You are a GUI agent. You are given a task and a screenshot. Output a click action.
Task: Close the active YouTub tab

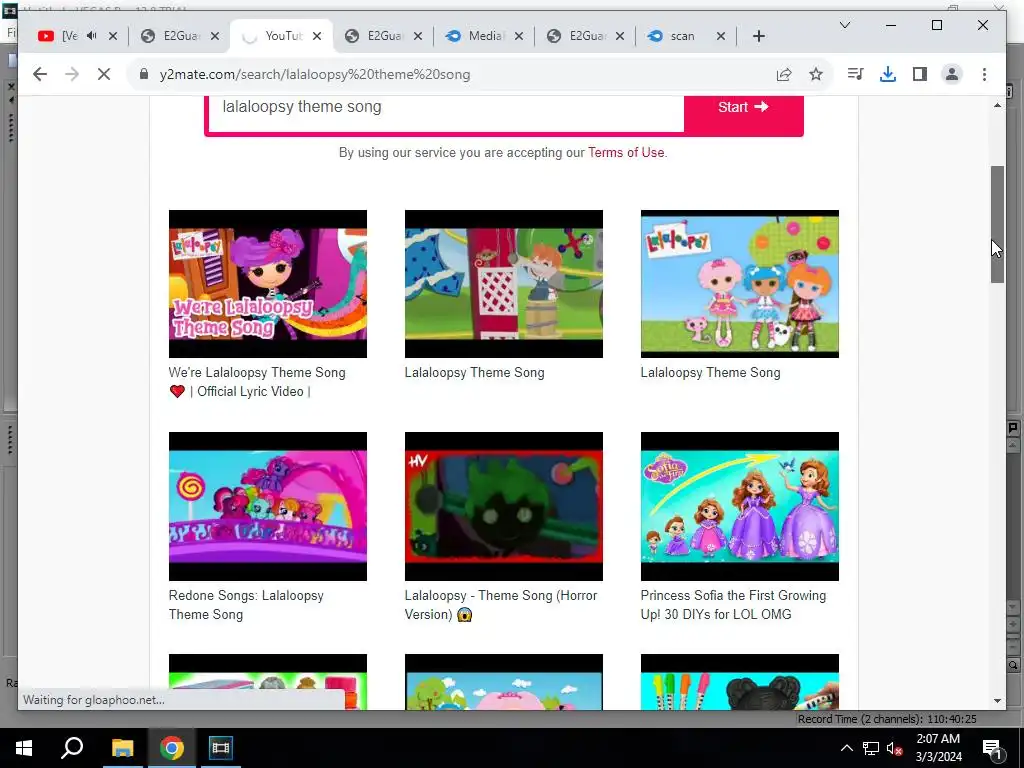[317, 37]
